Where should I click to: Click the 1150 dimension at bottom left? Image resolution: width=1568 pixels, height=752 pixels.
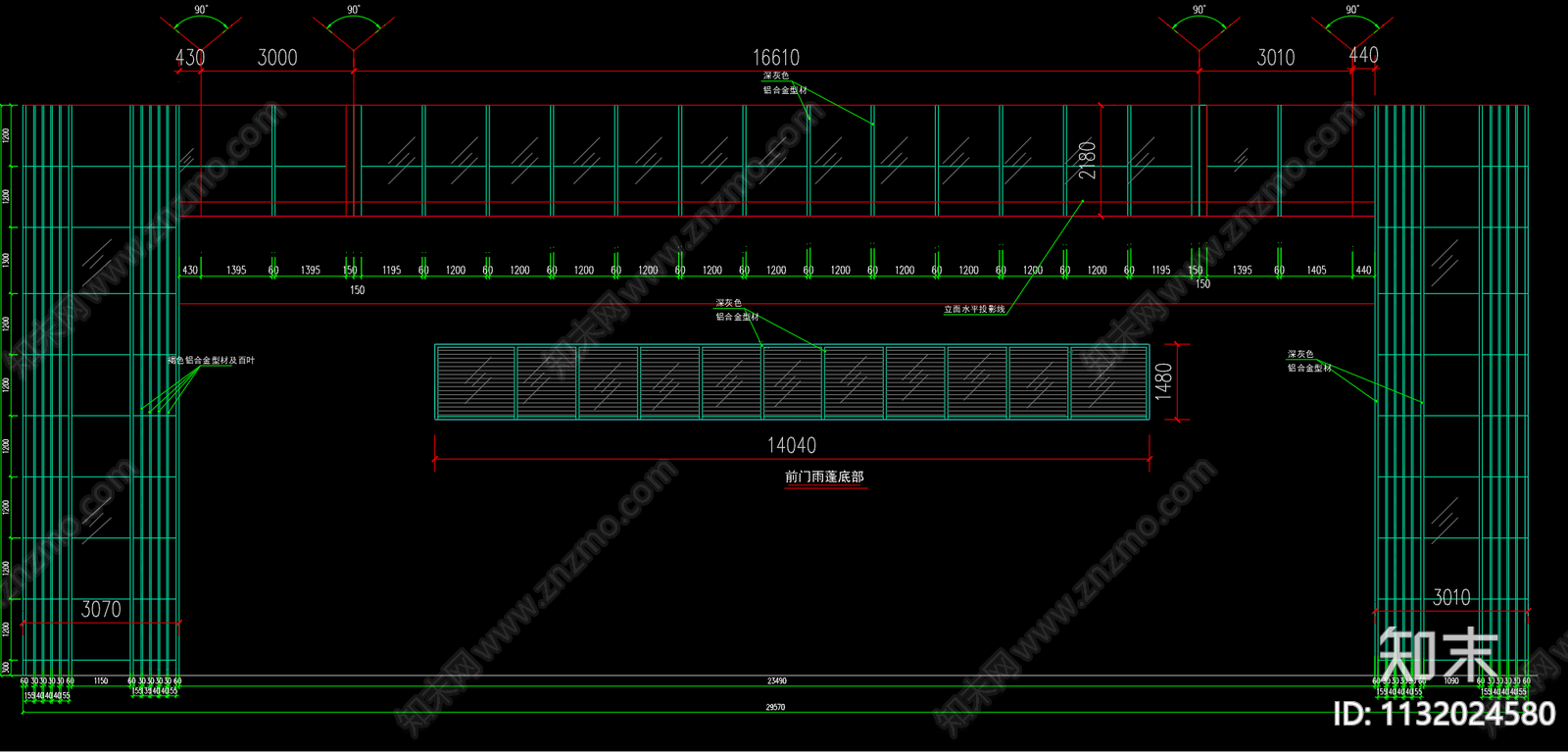click(x=101, y=680)
